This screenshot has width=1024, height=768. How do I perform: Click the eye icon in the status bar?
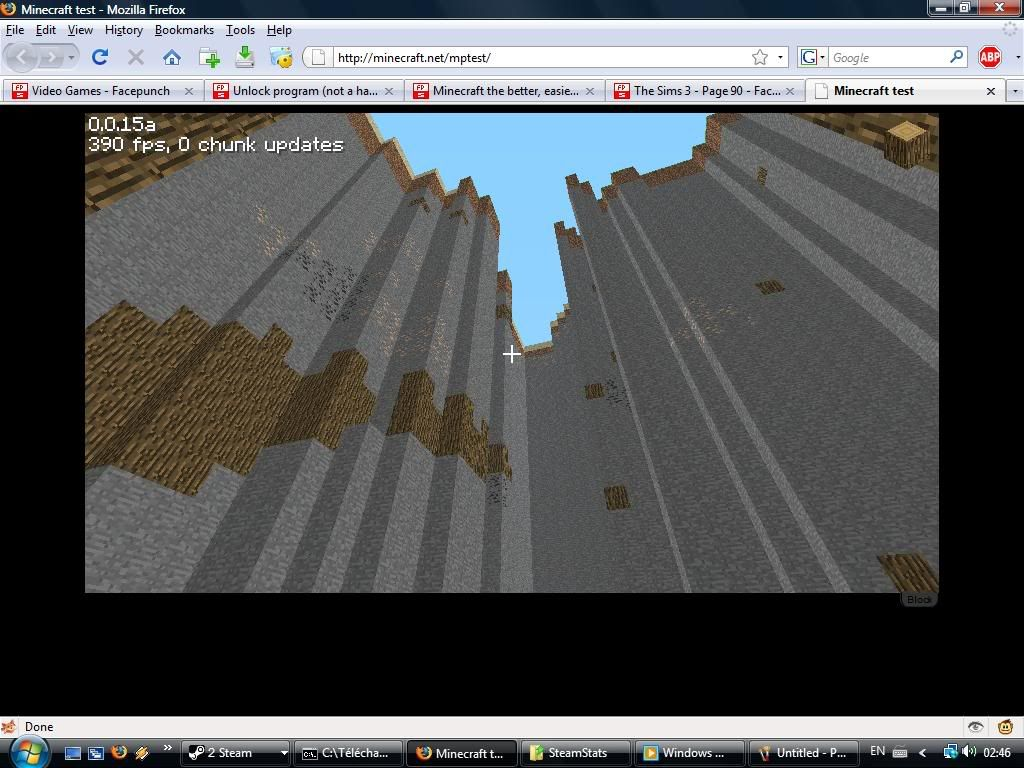976,726
